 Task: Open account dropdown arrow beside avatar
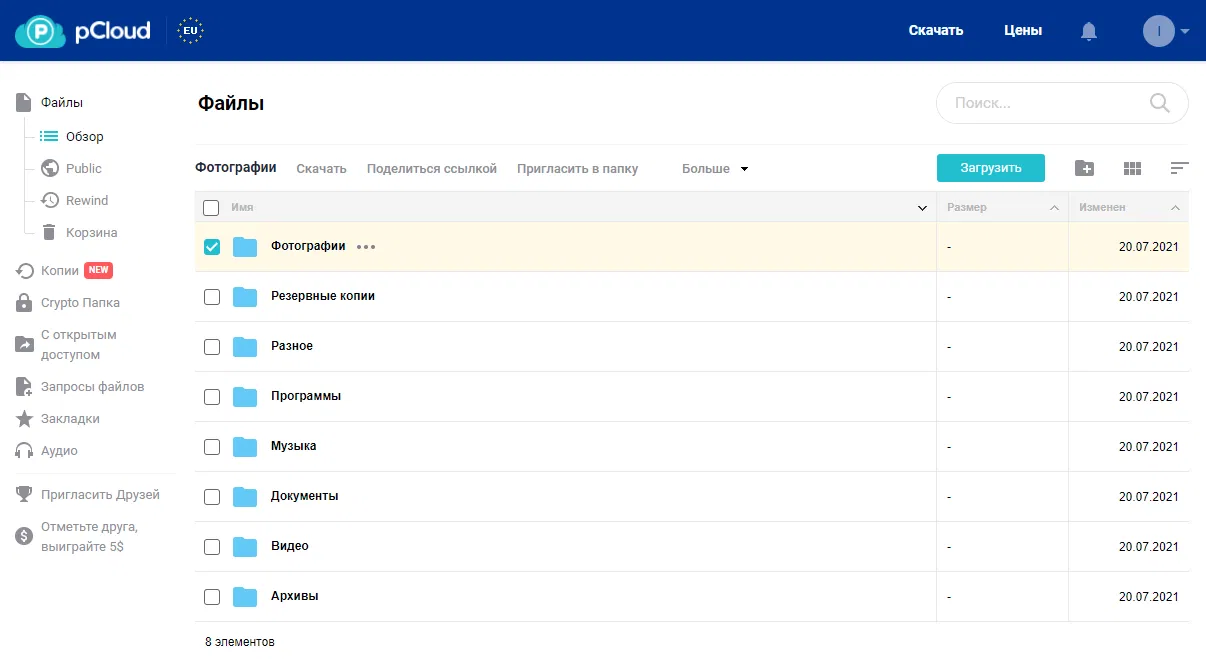(1185, 31)
